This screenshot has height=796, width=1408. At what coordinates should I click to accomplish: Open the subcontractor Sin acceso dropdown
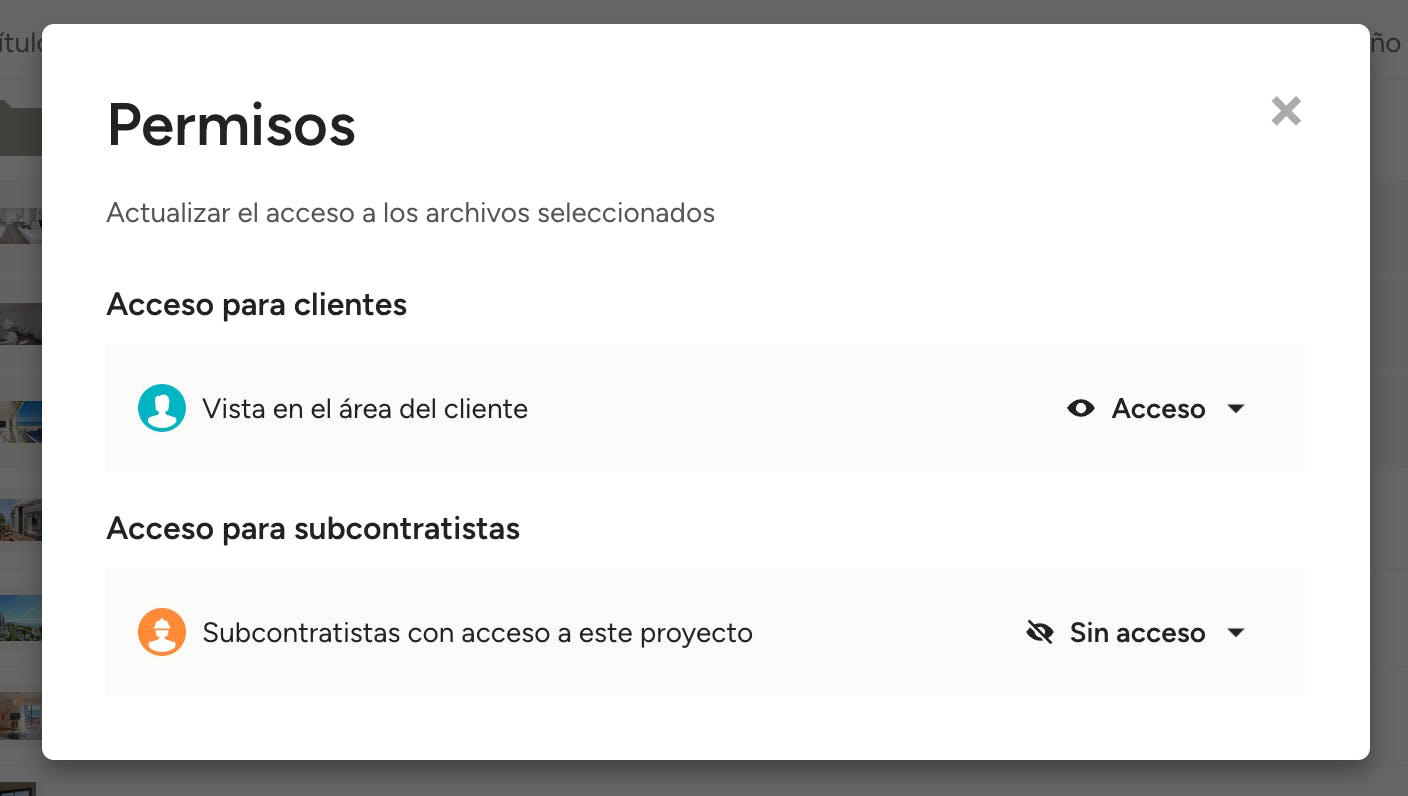pyautogui.click(x=1137, y=632)
